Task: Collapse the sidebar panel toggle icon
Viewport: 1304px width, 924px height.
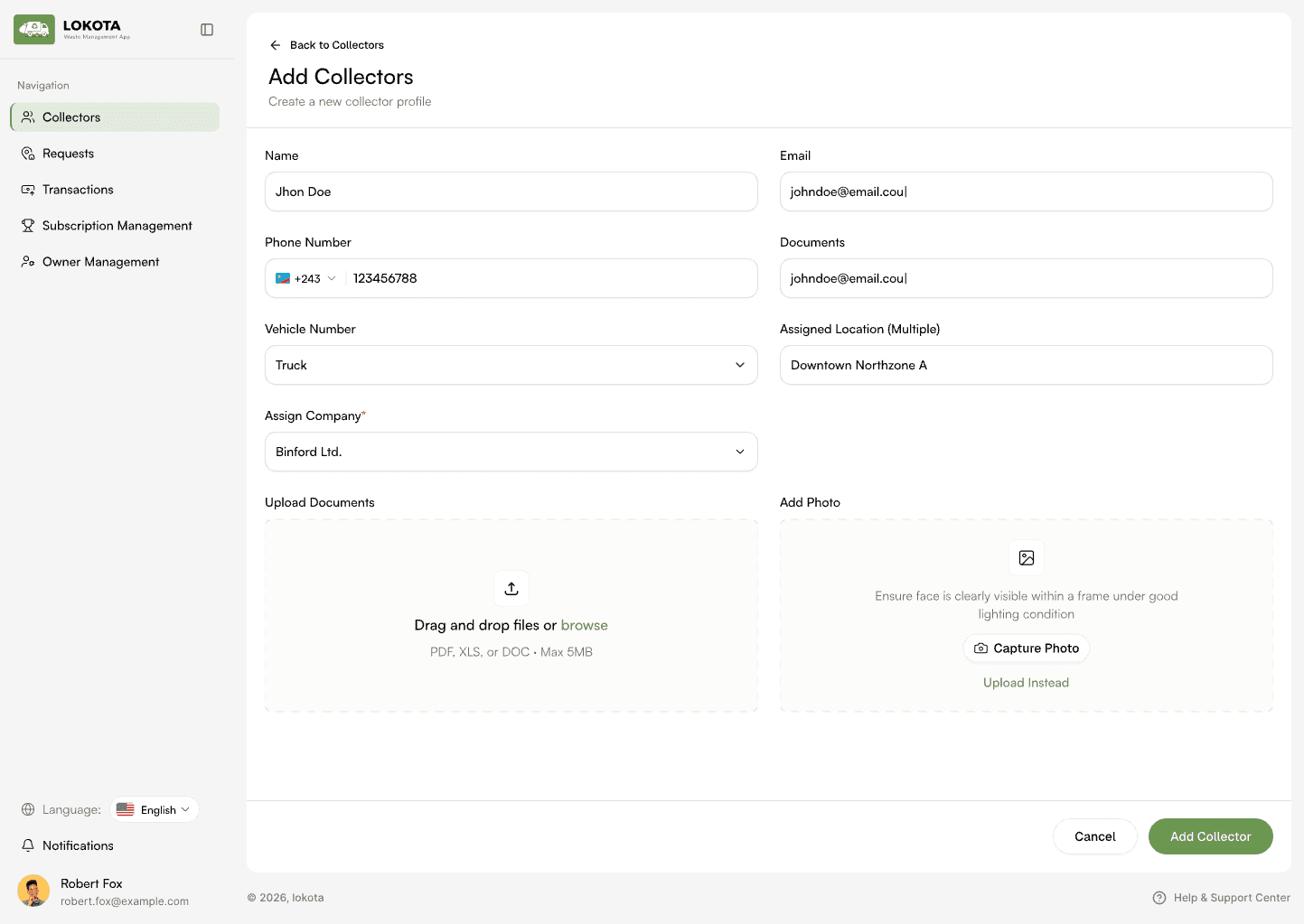Action: point(207,30)
